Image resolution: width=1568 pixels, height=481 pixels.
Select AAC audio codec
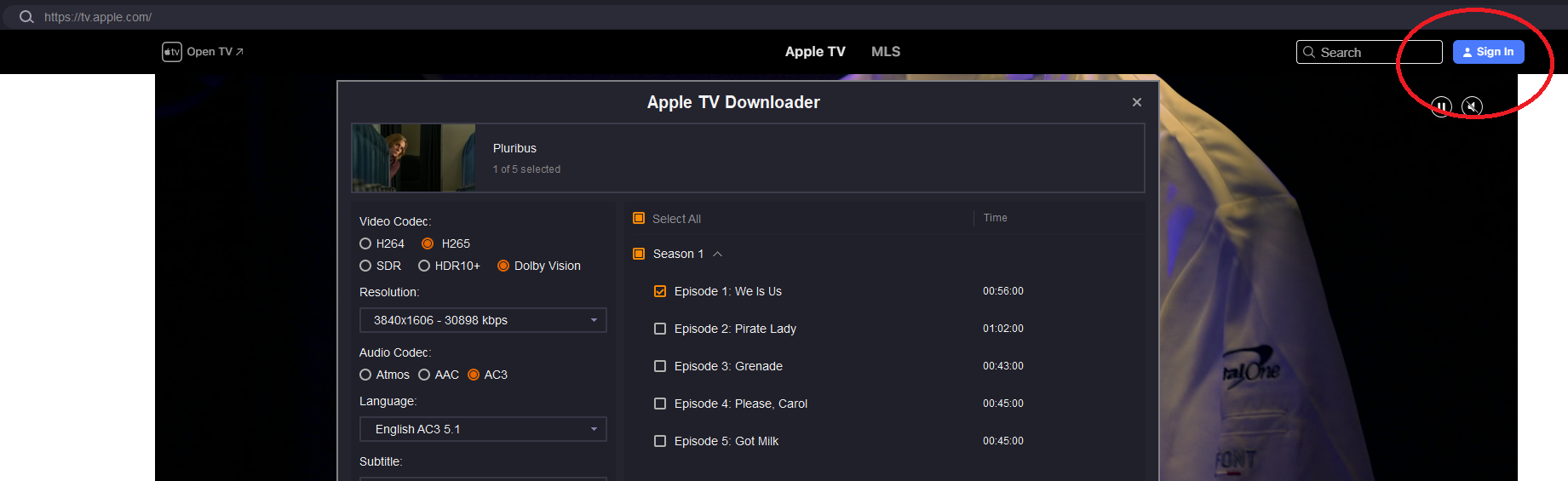[424, 375]
